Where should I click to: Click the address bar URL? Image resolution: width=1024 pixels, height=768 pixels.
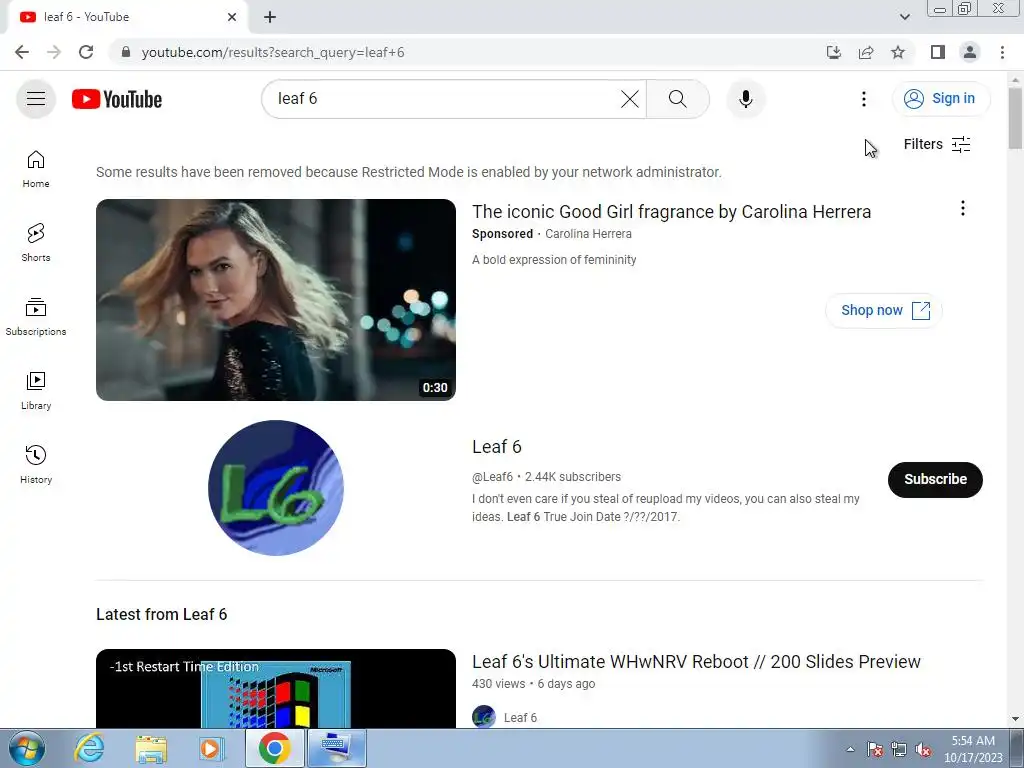(x=273, y=52)
